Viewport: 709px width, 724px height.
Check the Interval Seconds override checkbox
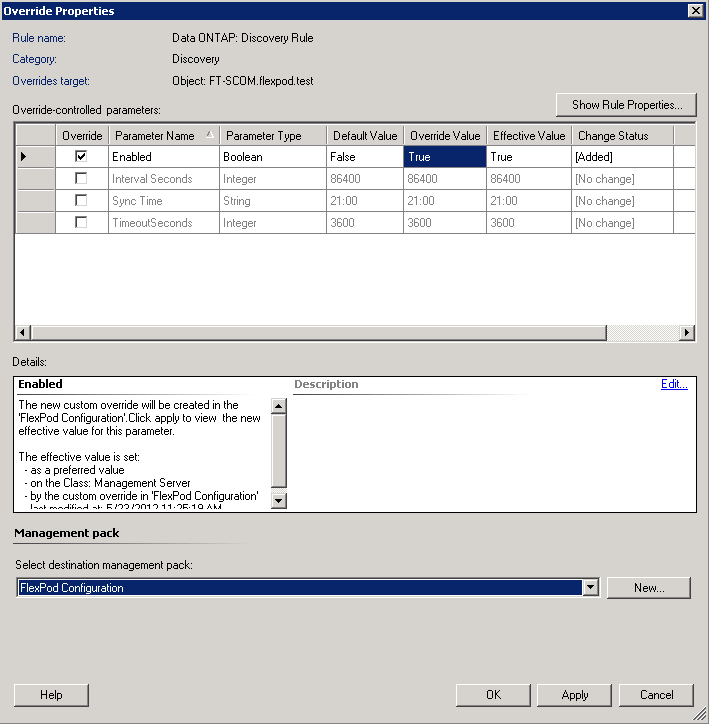[x=81, y=179]
